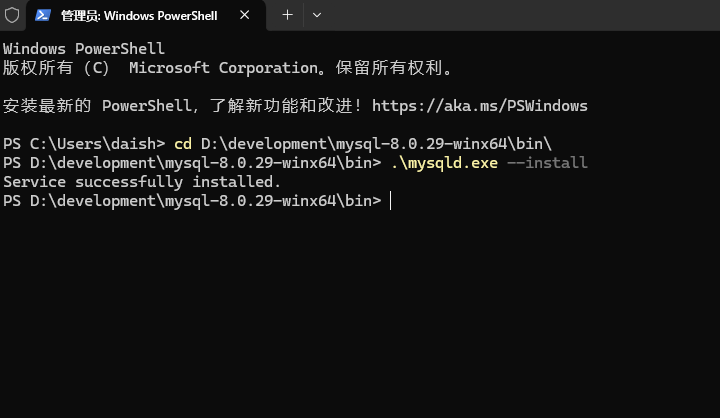Click the Microsoft Corporation copyright text
The width and height of the screenshot is (720, 418).
(x=224, y=68)
